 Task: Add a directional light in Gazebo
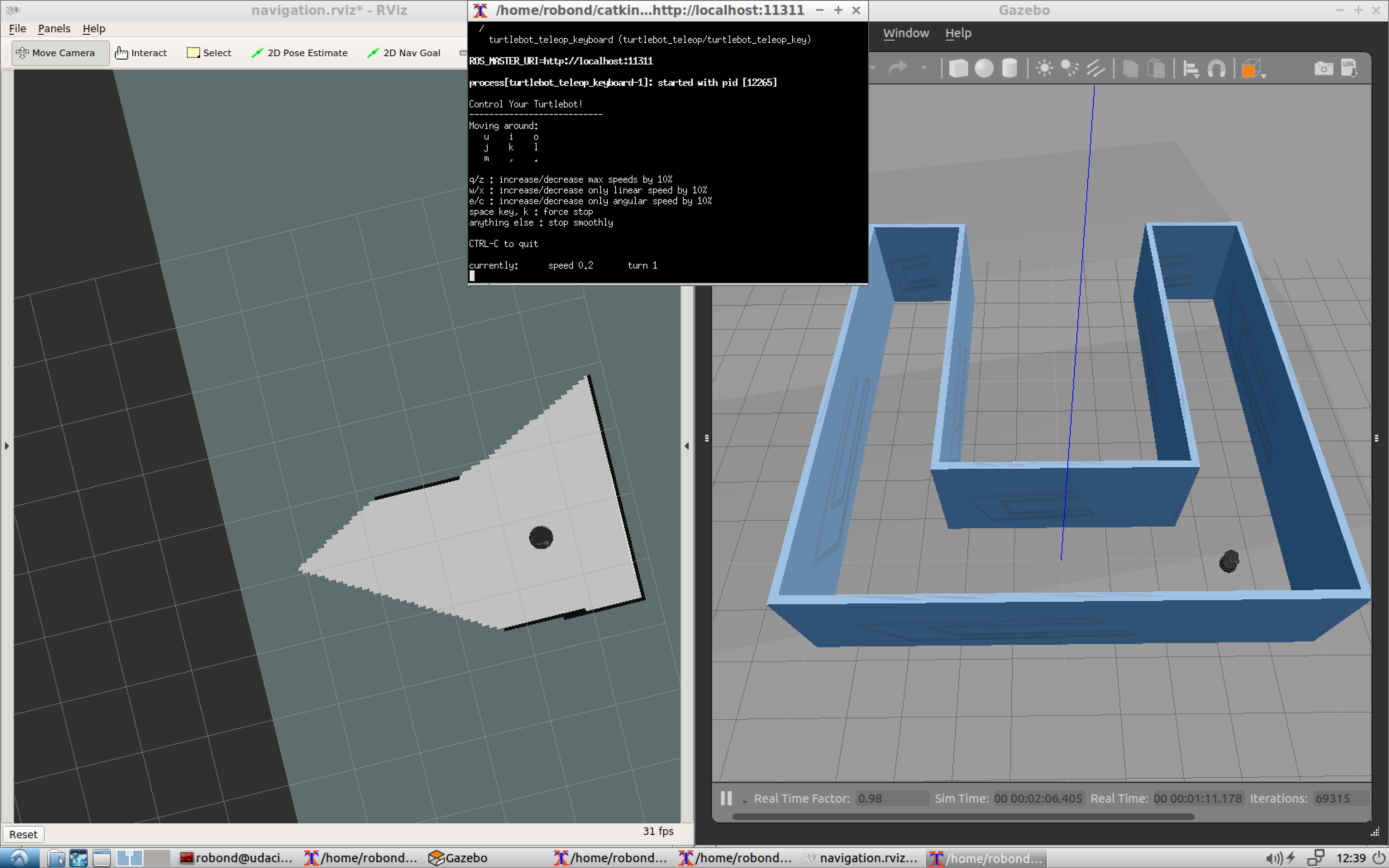1095,68
